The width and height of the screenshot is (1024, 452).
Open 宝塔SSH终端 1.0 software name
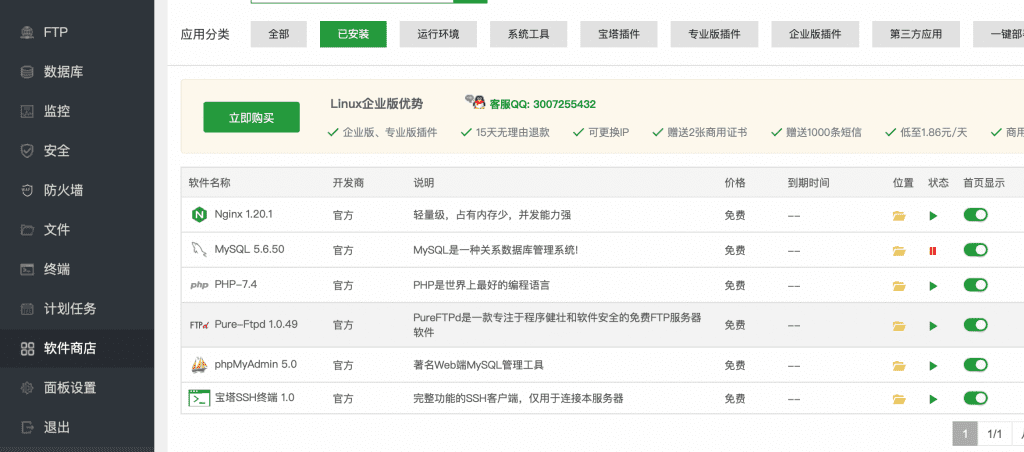click(x=255, y=398)
